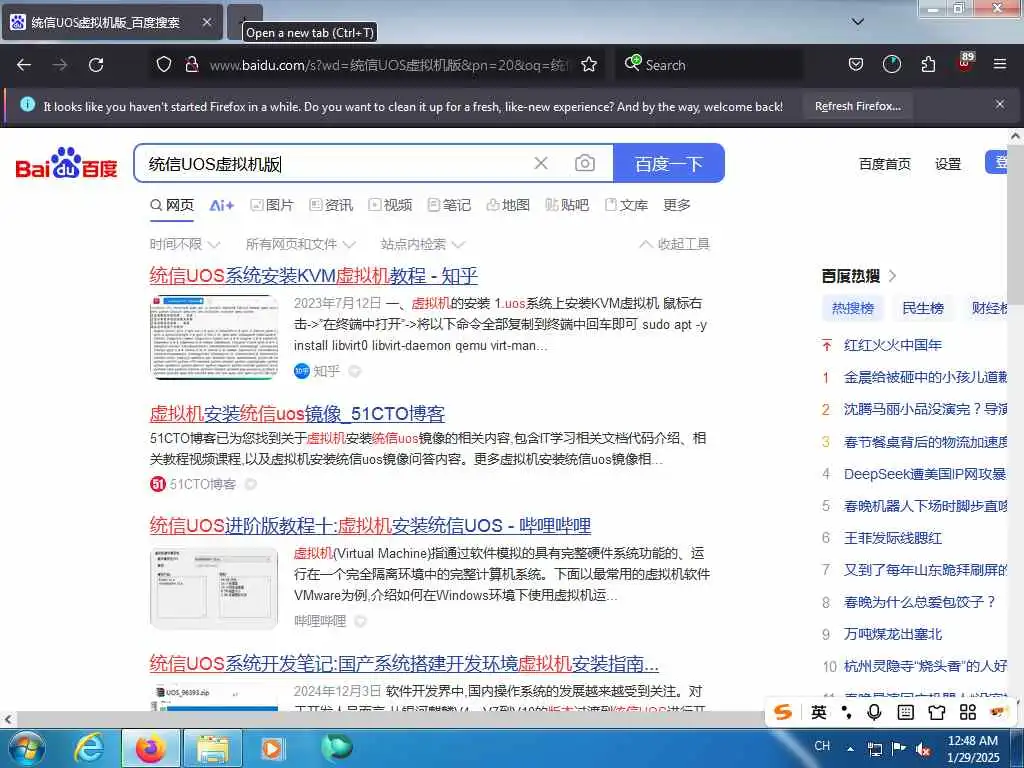The height and width of the screenshot is (768, 1024).
Task: Click the Firefox taskbar icon
Action: [x=151, y=748]
